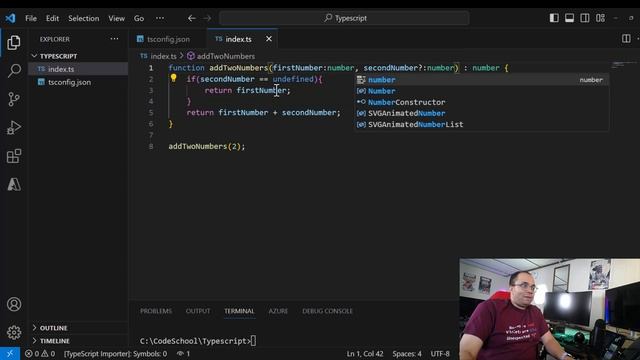Switch to the Terminal panel tab
Image resolution: width=640 pixels, height=360 pixels.
tap(239, 311)
